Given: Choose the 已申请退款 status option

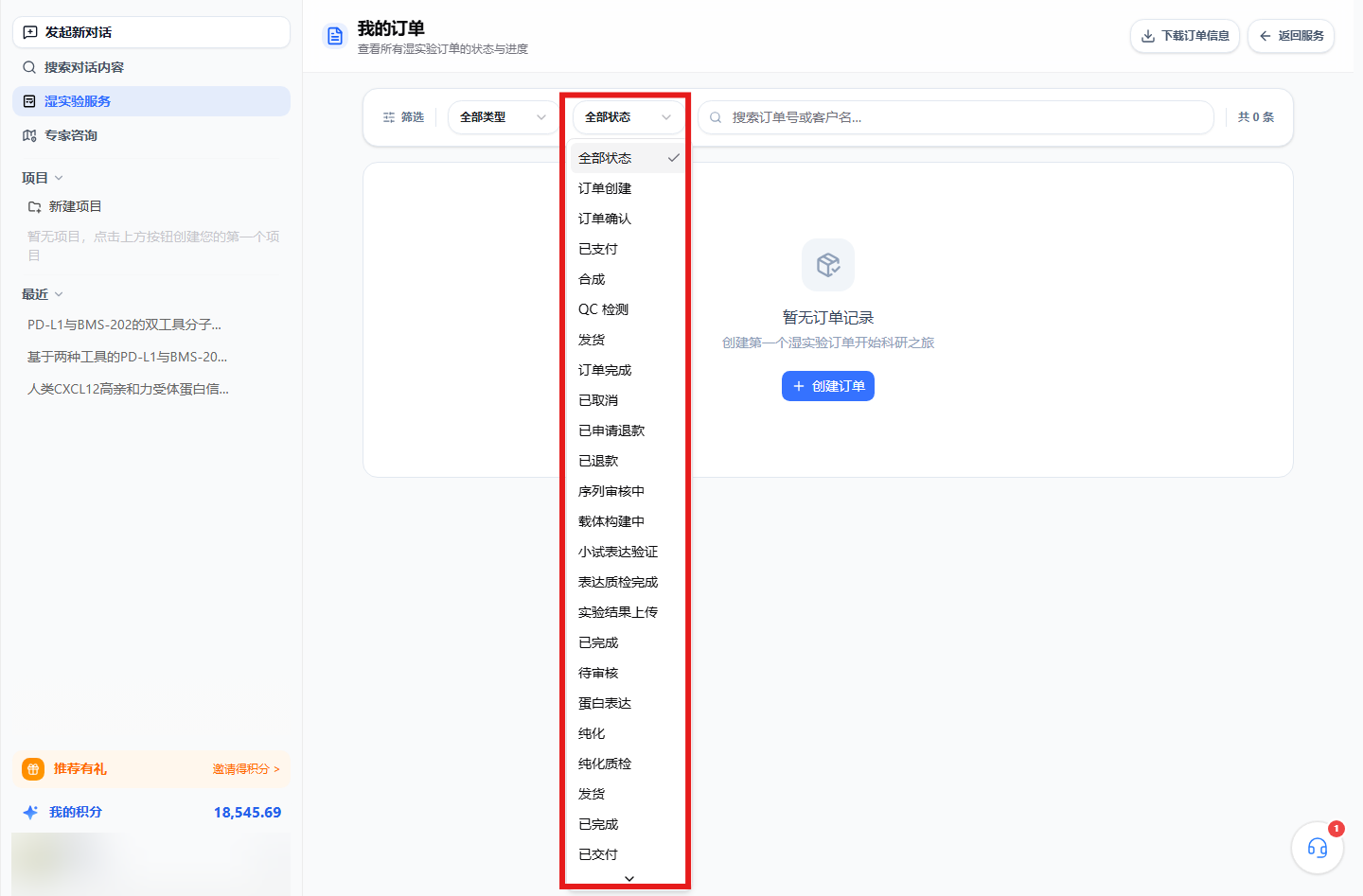Looking at the screenshot, I should coord(629,430).
